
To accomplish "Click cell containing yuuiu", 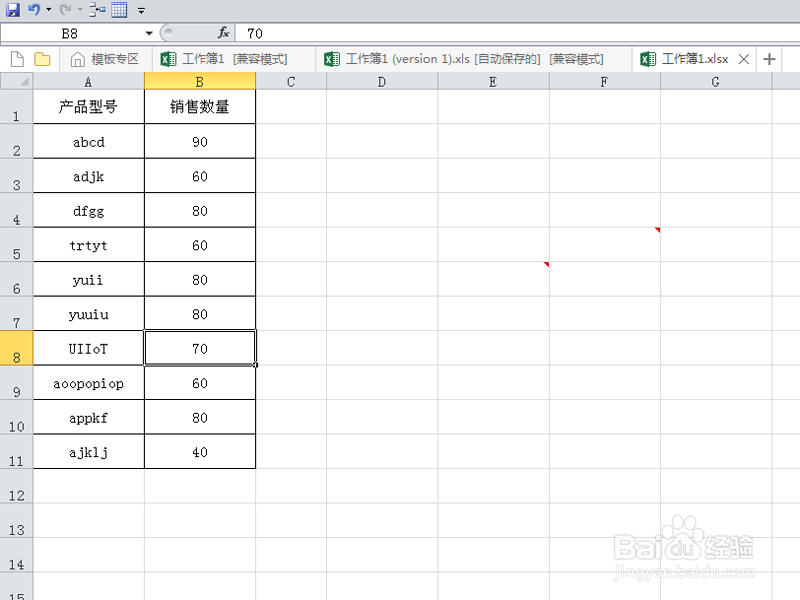I will (89, 314).
